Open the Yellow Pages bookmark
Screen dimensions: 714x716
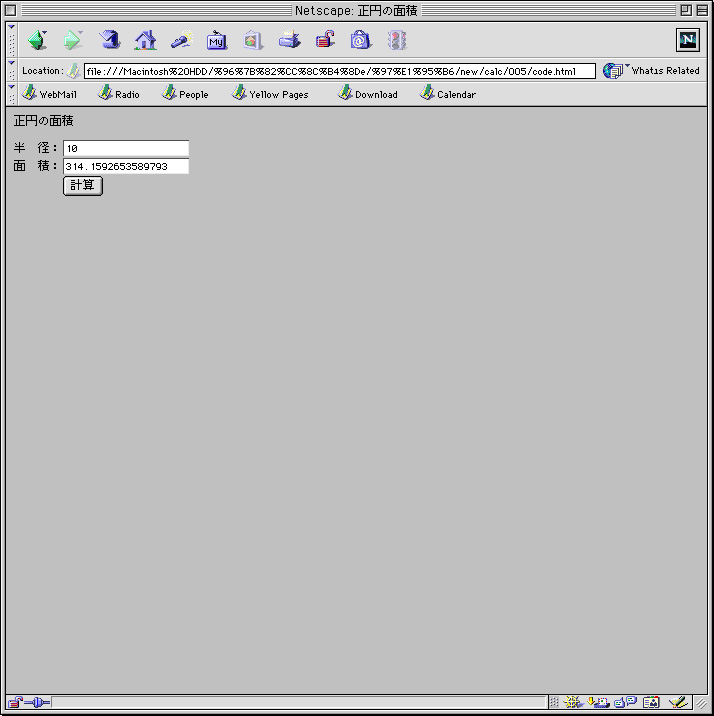coord(270,94)
